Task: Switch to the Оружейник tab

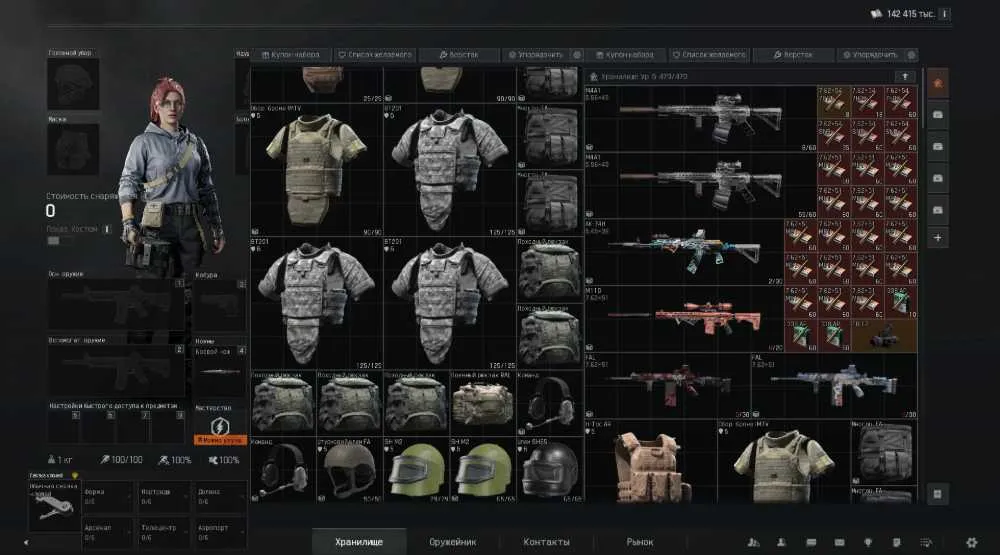Action: [453, 542]
